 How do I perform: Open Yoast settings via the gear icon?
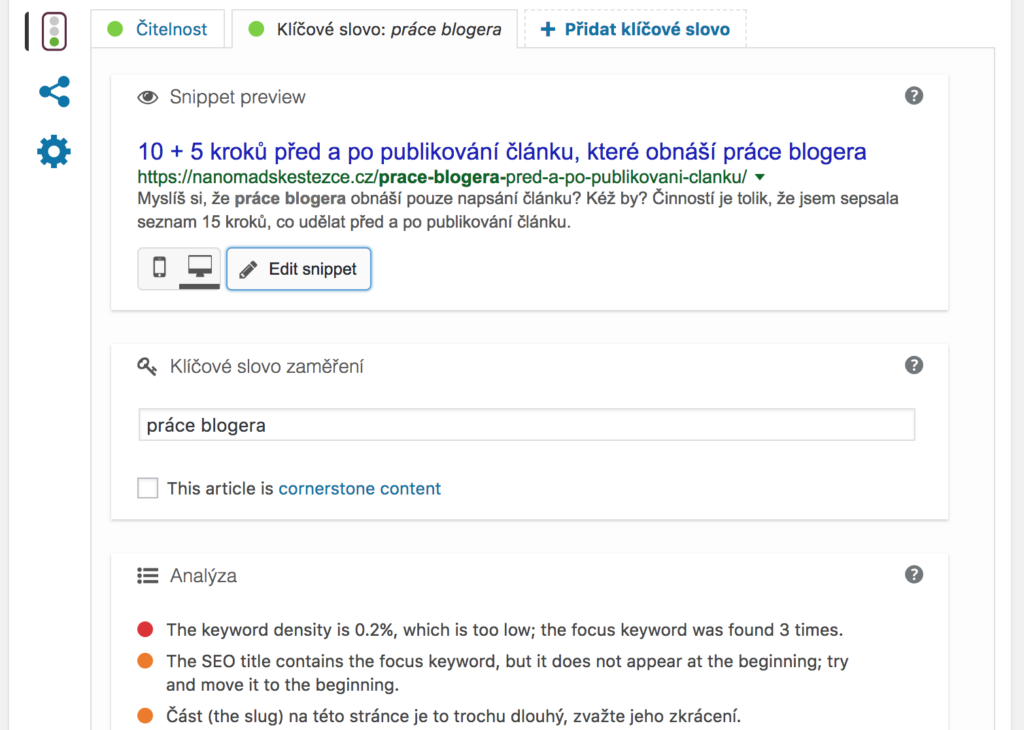coord(52,151)
